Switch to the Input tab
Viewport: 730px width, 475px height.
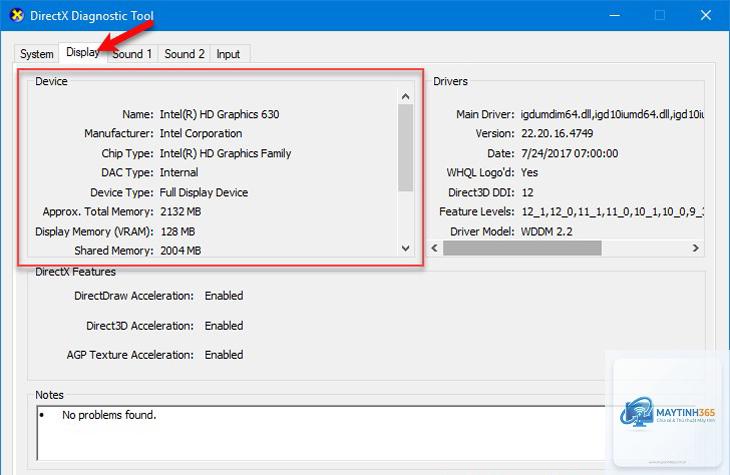228,54
